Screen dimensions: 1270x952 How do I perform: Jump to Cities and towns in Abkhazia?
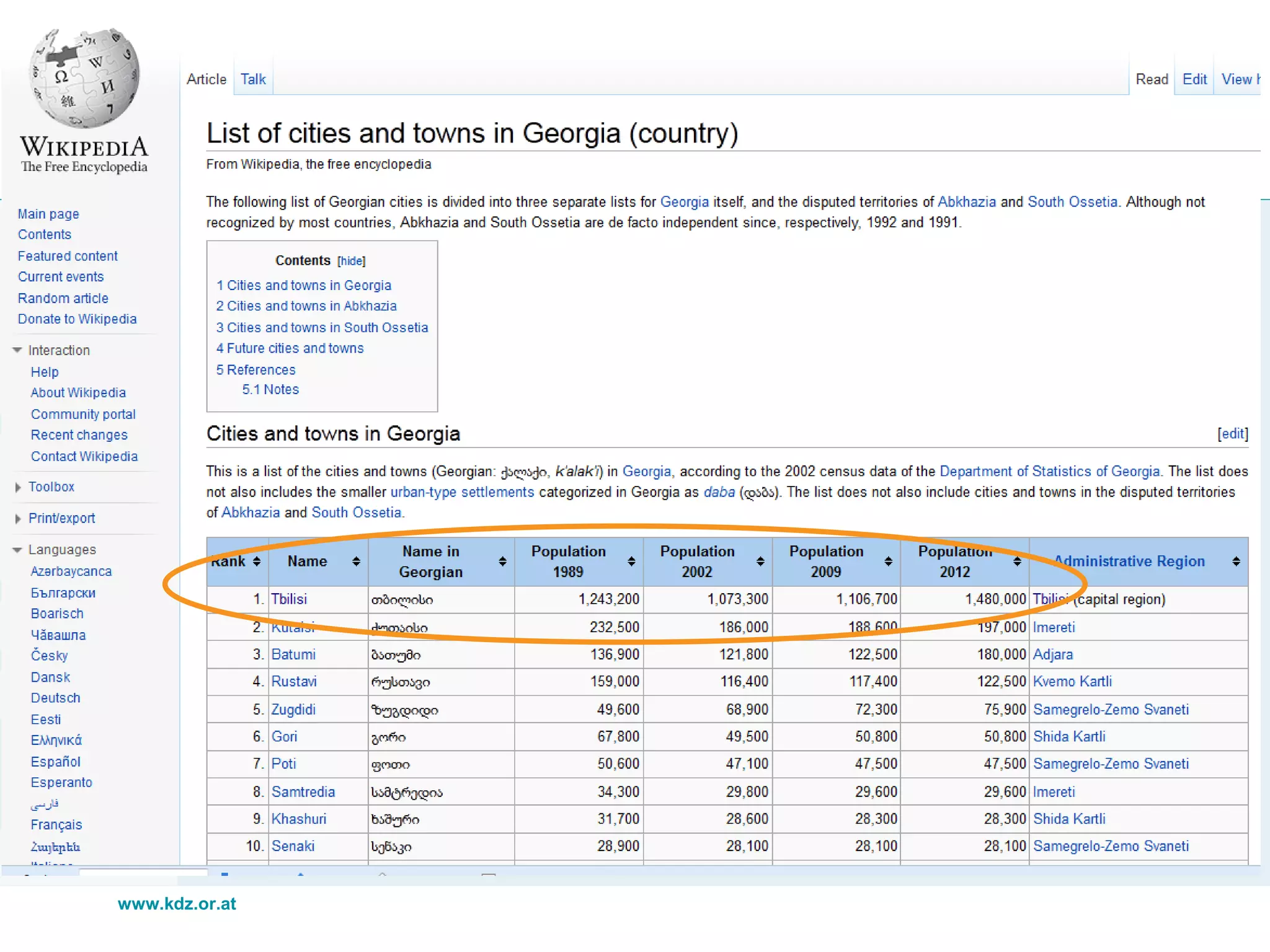click(x=306, y=306)
